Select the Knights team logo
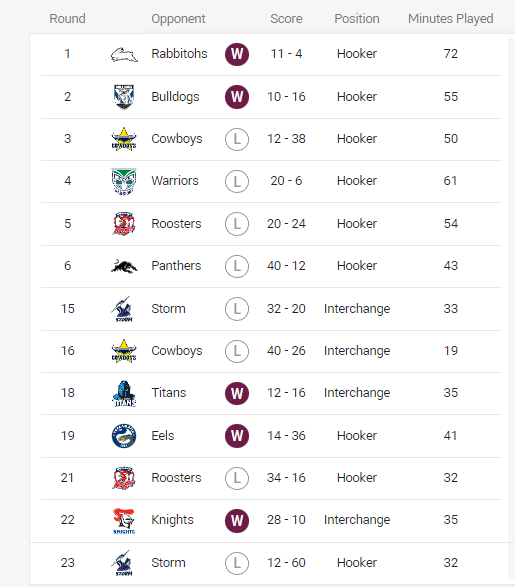515x587 pixels. click(124, 521)
